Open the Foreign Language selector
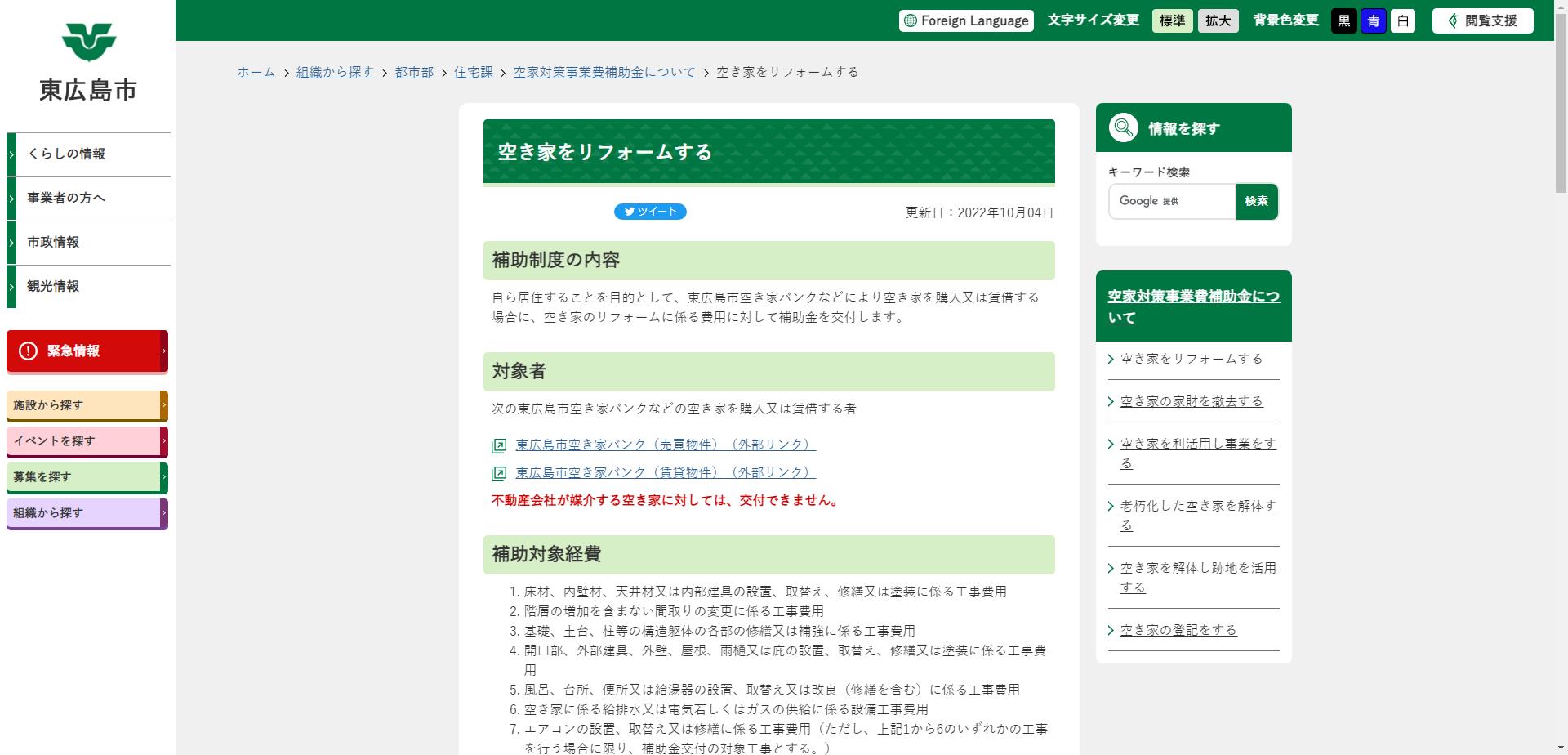Viewport: 1568px width, 755px height. (x=966, y=21)
